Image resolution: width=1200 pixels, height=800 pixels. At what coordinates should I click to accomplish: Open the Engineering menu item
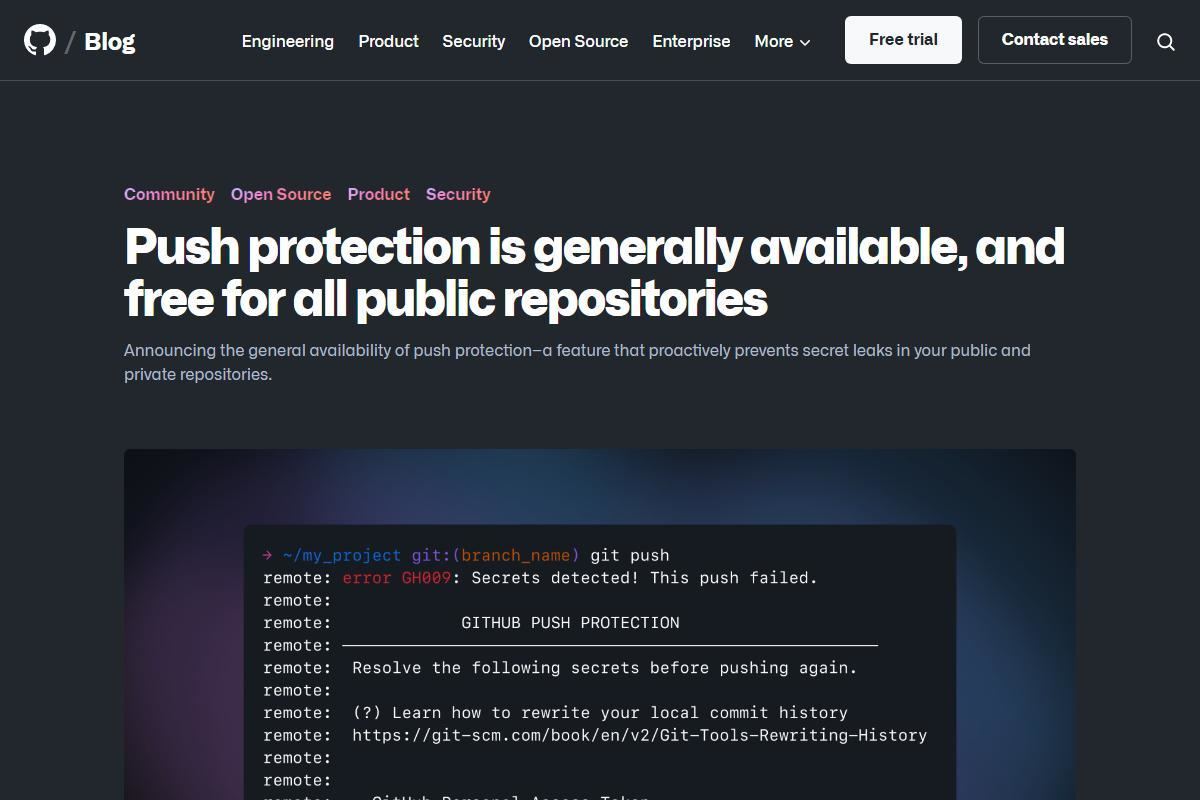pyautogui.click(x=288, y=41)
